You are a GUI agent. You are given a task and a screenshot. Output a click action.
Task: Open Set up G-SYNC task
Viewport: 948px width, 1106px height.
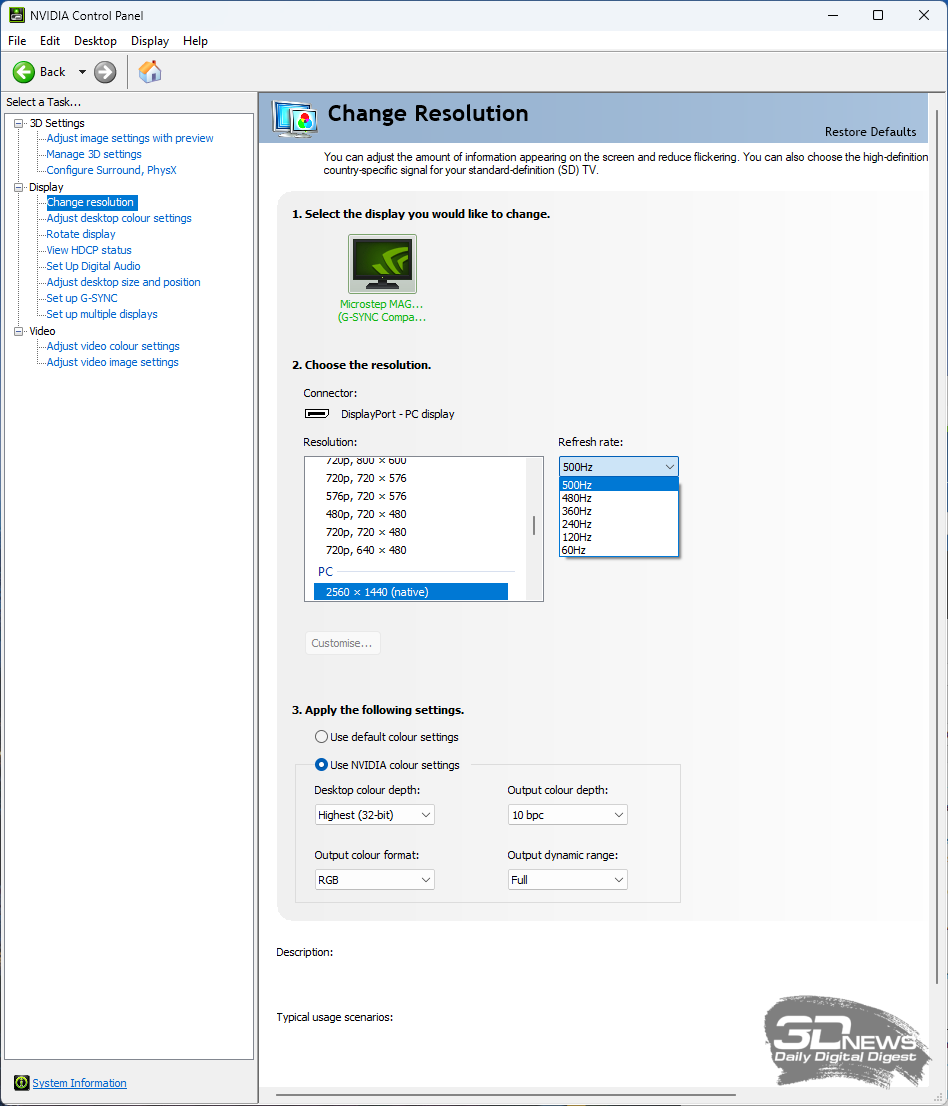tap(82, 298)
